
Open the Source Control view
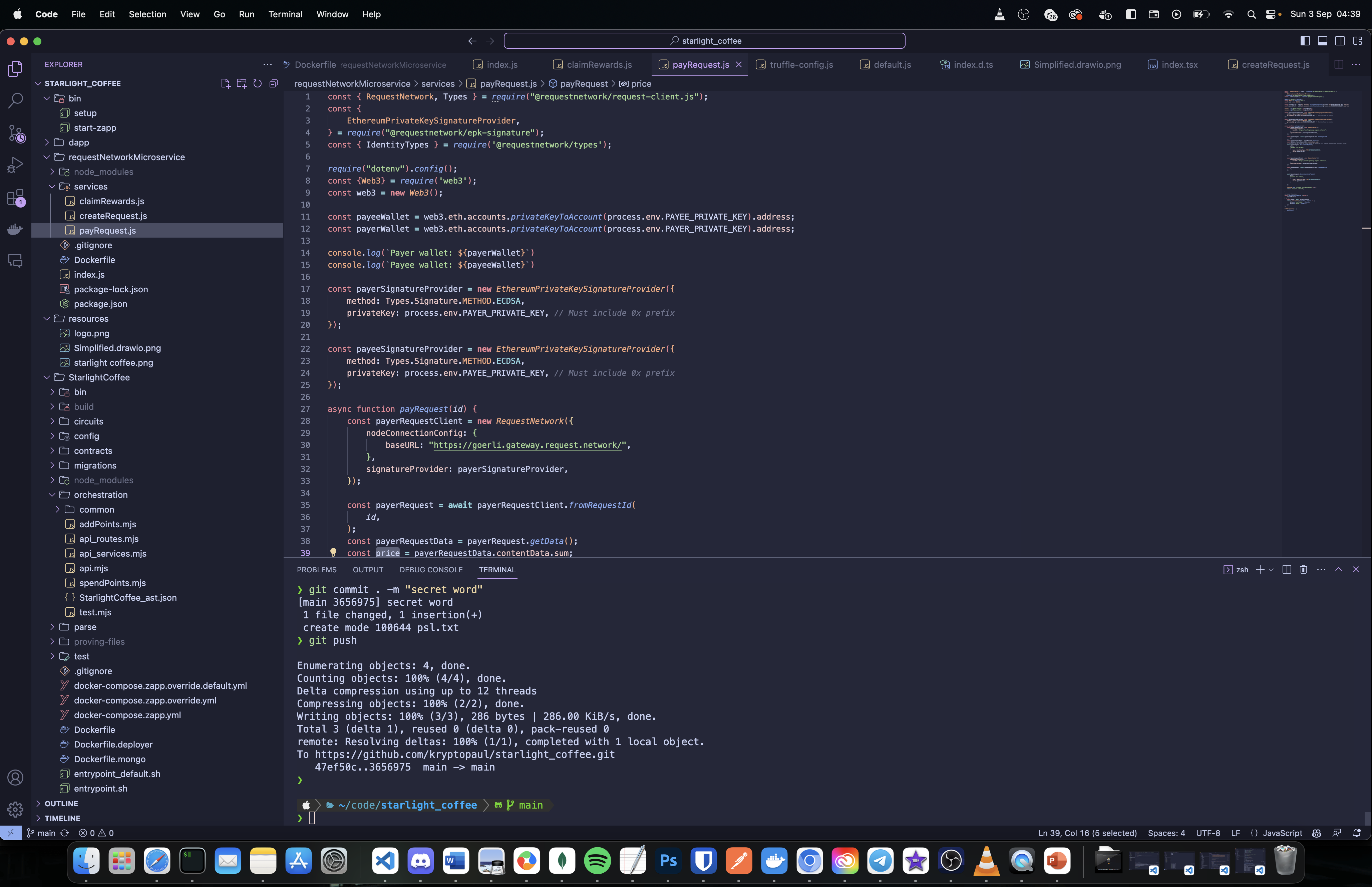pyautogui.click(x=16, y=133)
